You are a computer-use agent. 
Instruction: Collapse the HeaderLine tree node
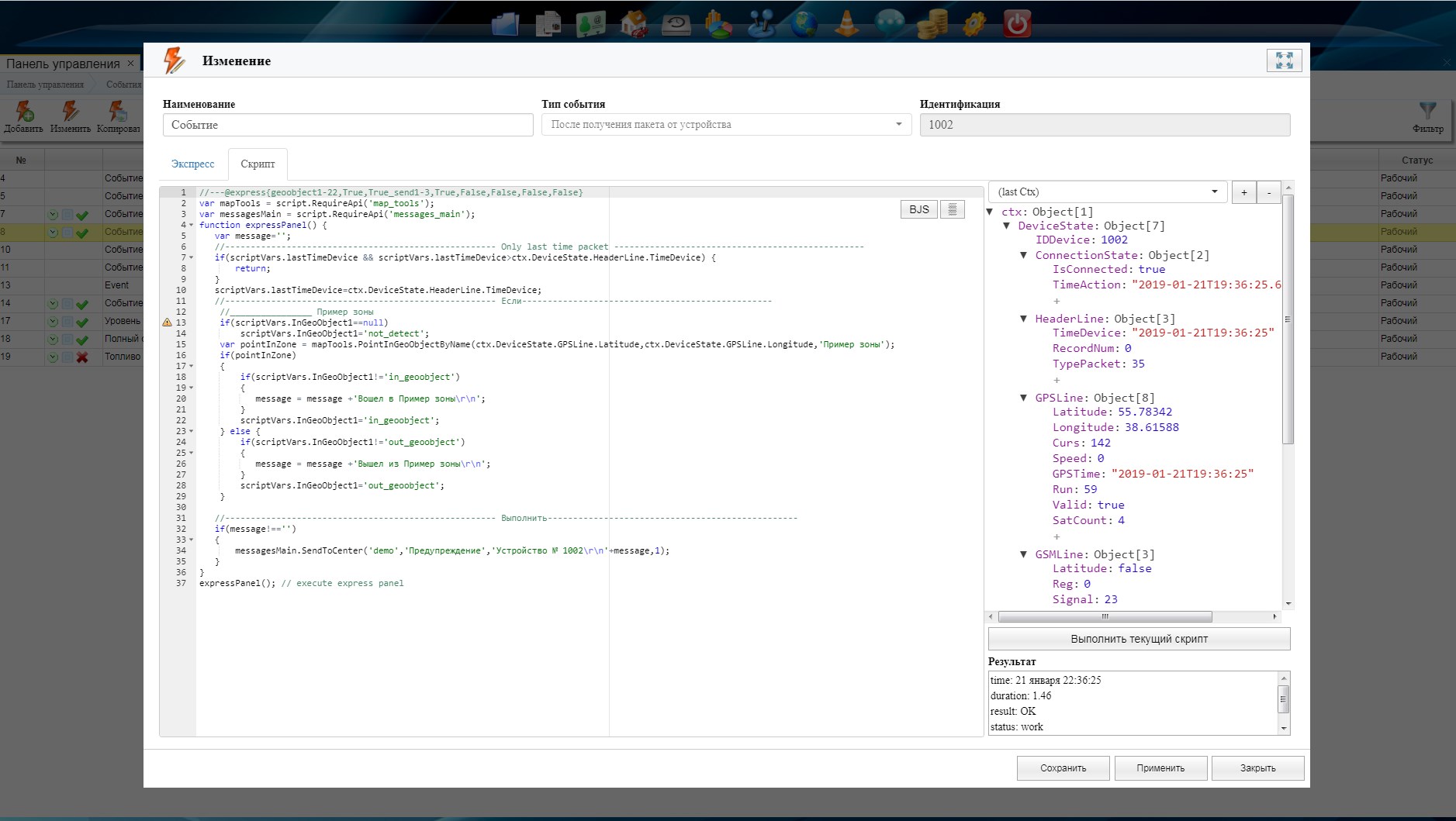(1024, 319)
